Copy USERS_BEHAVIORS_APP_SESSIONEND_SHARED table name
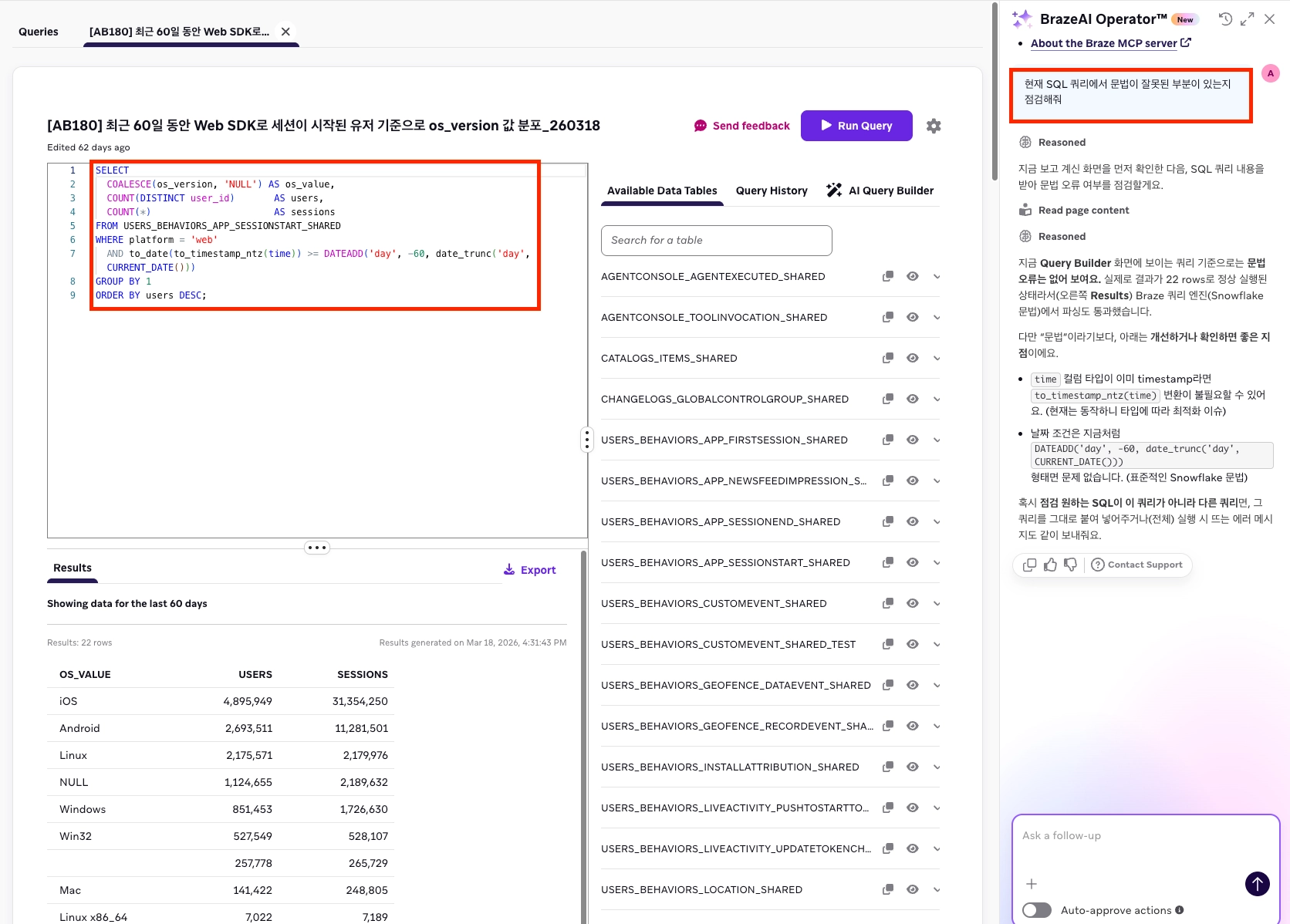This screenshot has width=1290, height=924. point(888,521)
